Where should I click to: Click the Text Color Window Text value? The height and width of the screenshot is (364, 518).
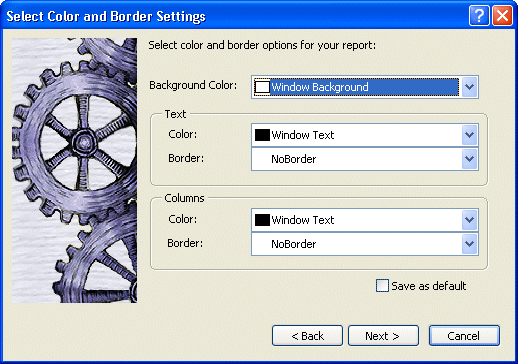[303, 135]
